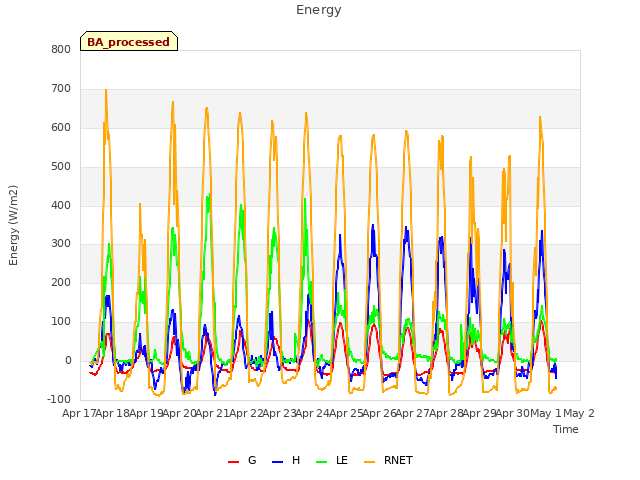Image resolution: width=640 pixels, height=480 pixels.
Task: Click the Apr 26 tick label
Action: coord(379,413)
